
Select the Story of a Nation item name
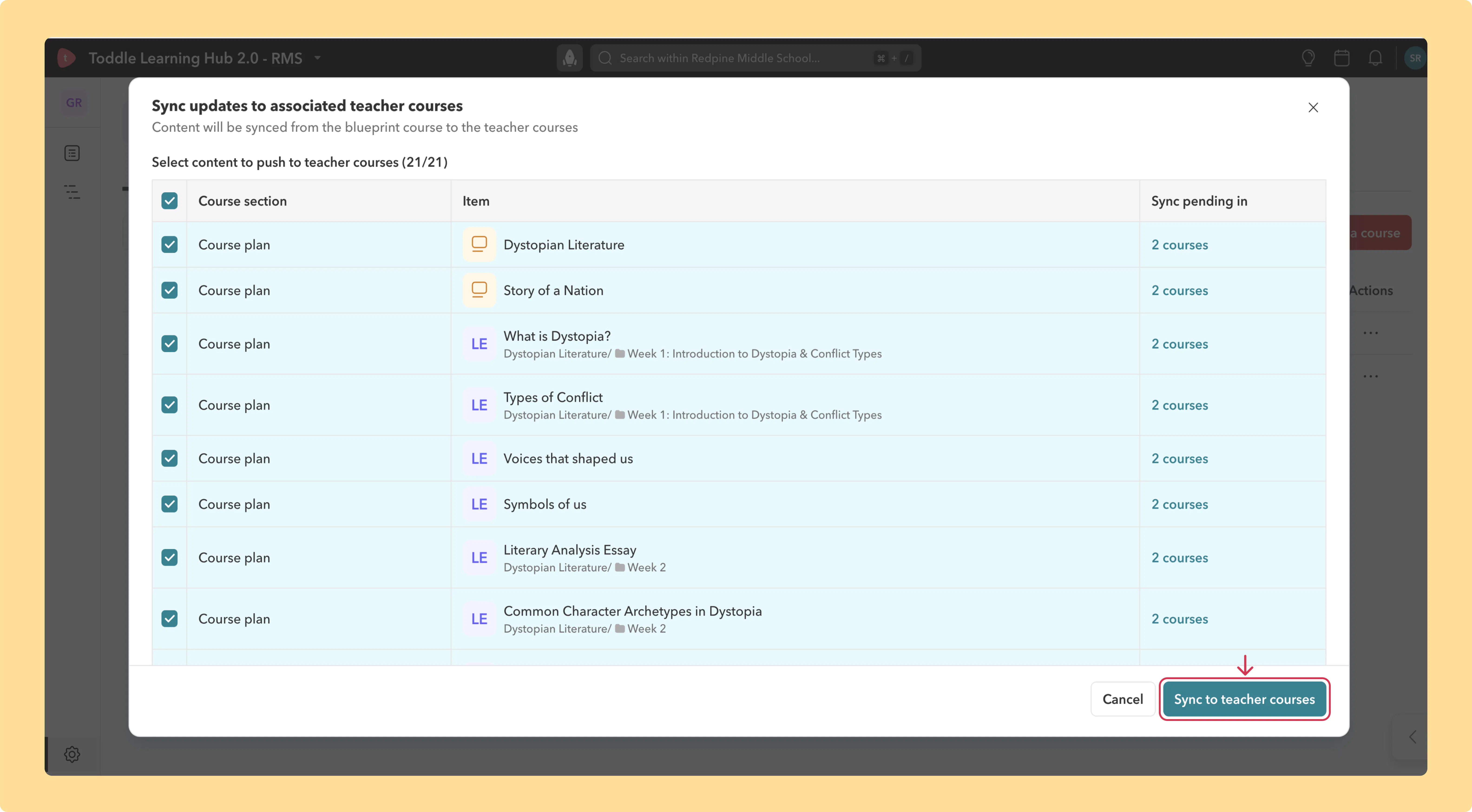click(x=553, y=291)
